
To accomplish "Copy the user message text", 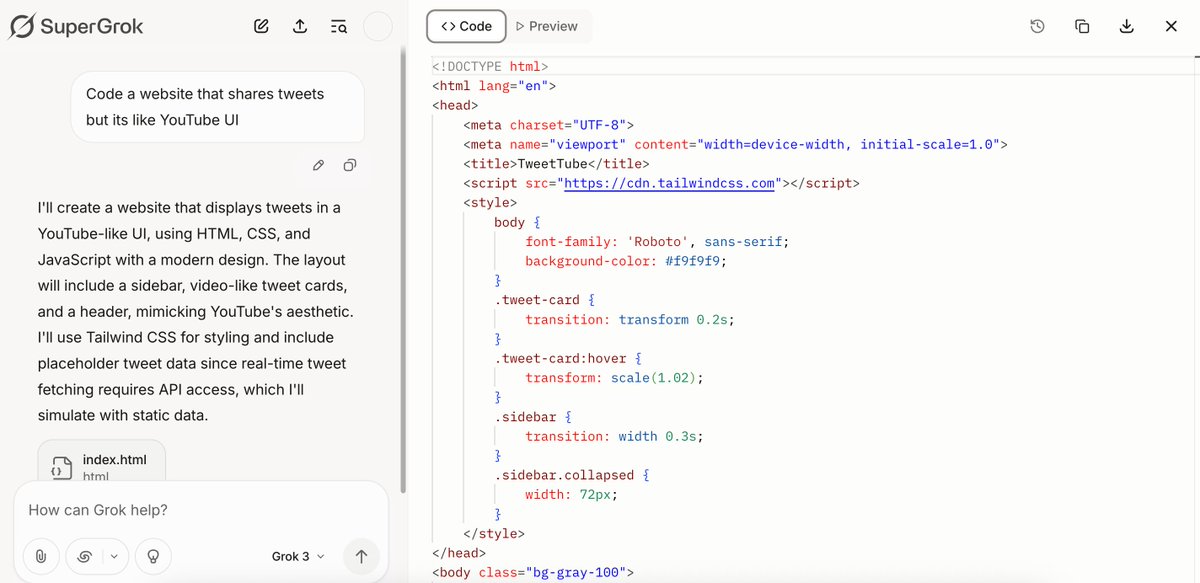I will (x=350, y=165).
